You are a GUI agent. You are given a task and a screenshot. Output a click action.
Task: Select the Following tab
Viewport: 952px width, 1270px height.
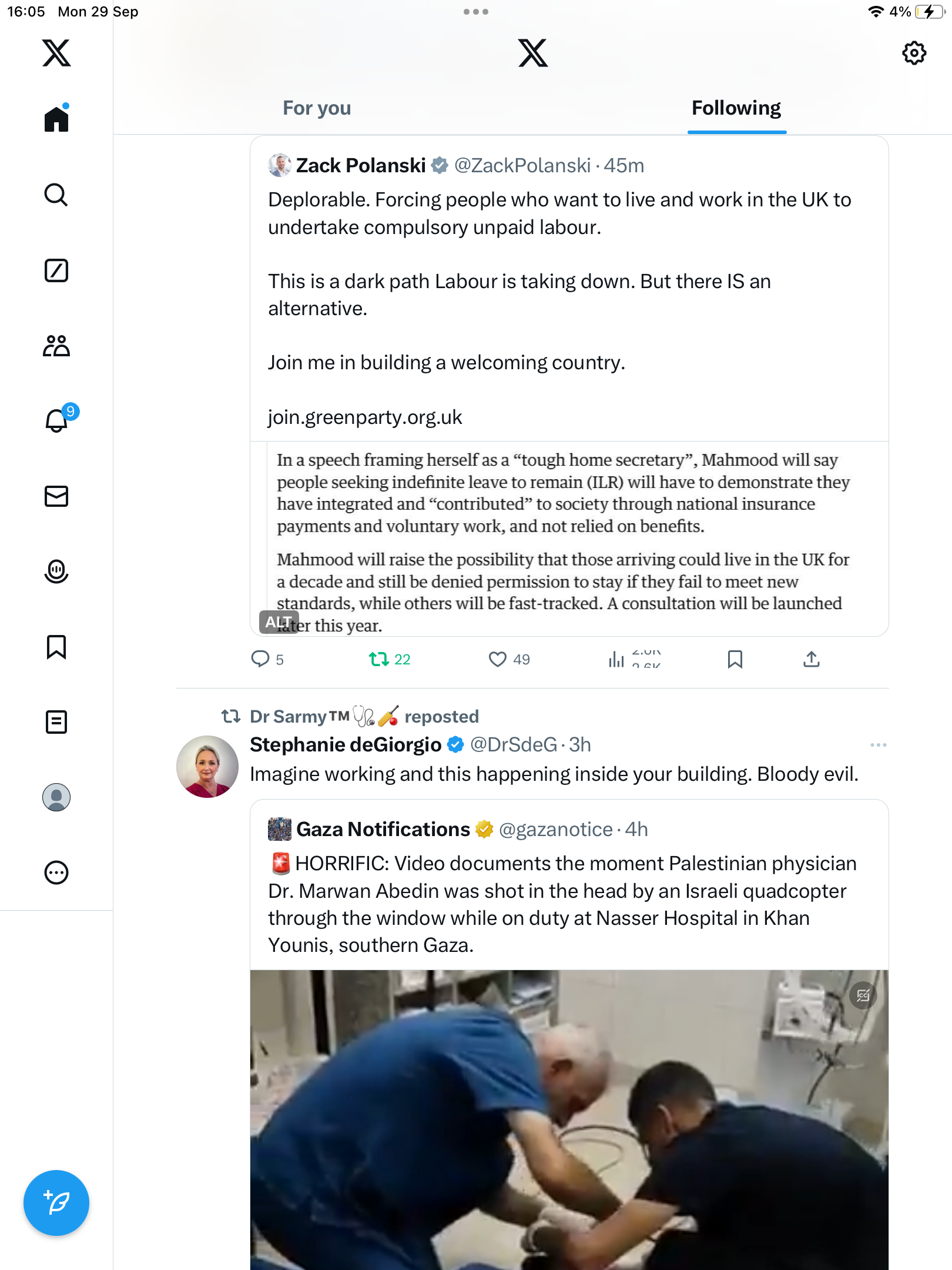pos(736,108)
